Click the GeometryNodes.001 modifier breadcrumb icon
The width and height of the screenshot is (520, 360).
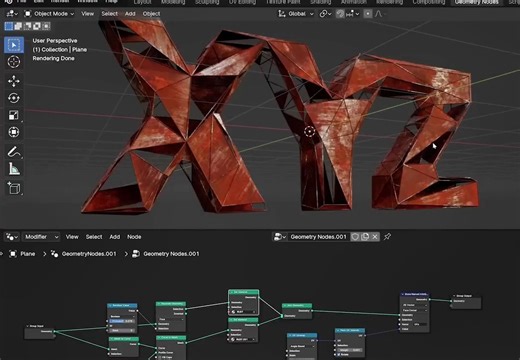coord(54,254)
